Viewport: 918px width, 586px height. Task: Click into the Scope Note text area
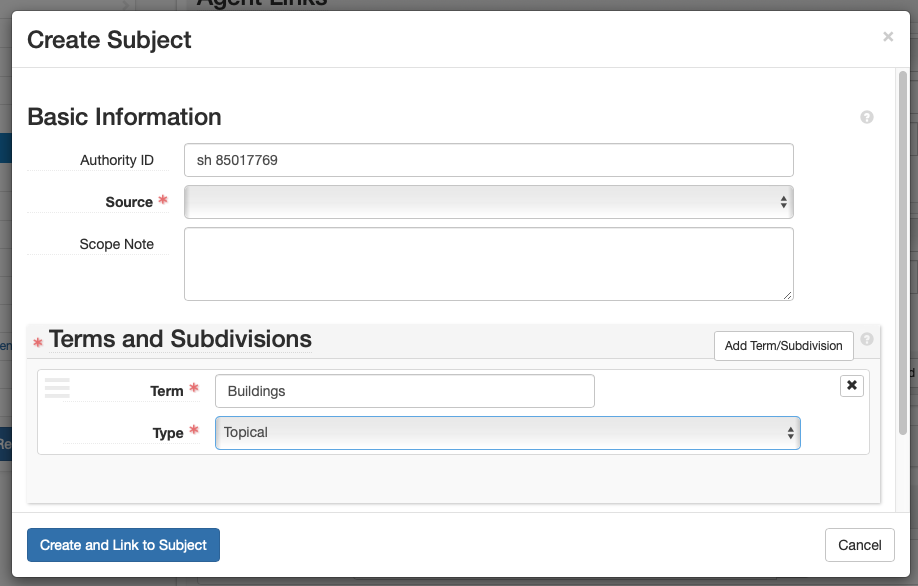pyautogui.click(x=488, y=263)
